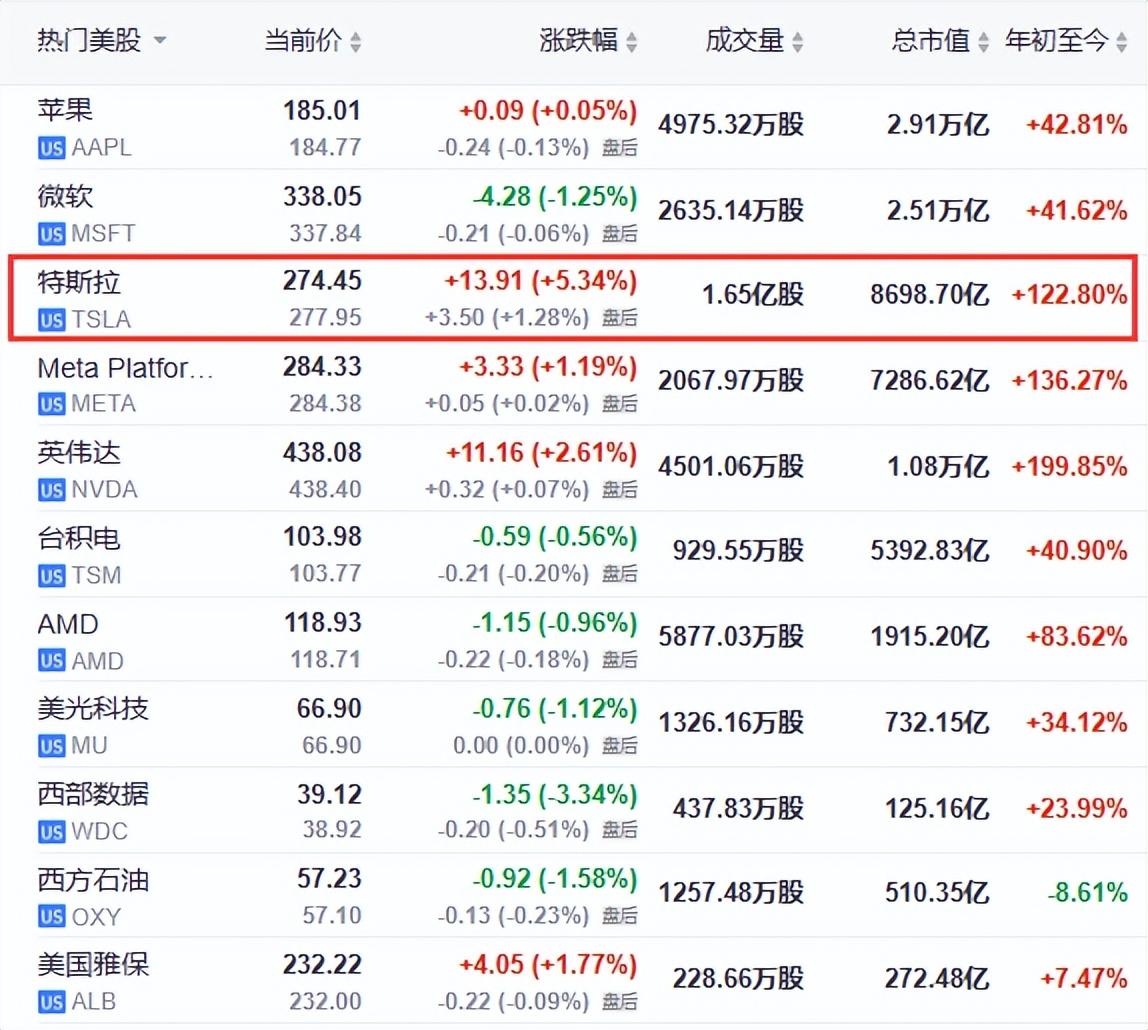The image size is (1148, 1030).
Task: Open the 英伟达 stock page
Action: point(79,452)
